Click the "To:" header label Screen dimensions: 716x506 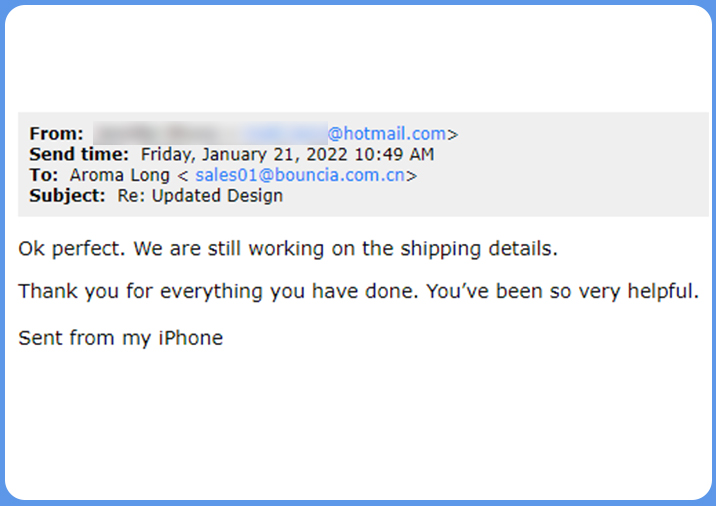45,175
